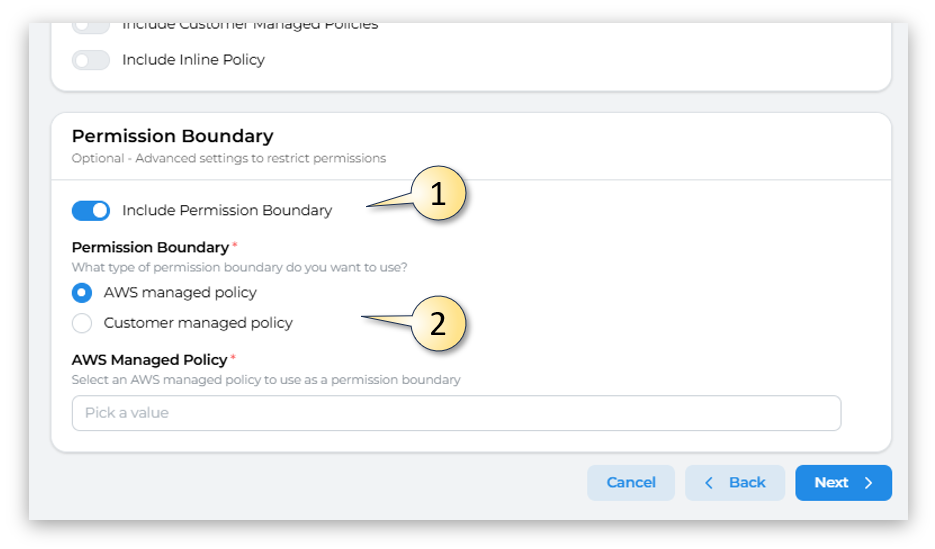This screenshot has width=935, height=549.
Task: Disable the Include Permission Boundary switch
Action: (90, 211)
